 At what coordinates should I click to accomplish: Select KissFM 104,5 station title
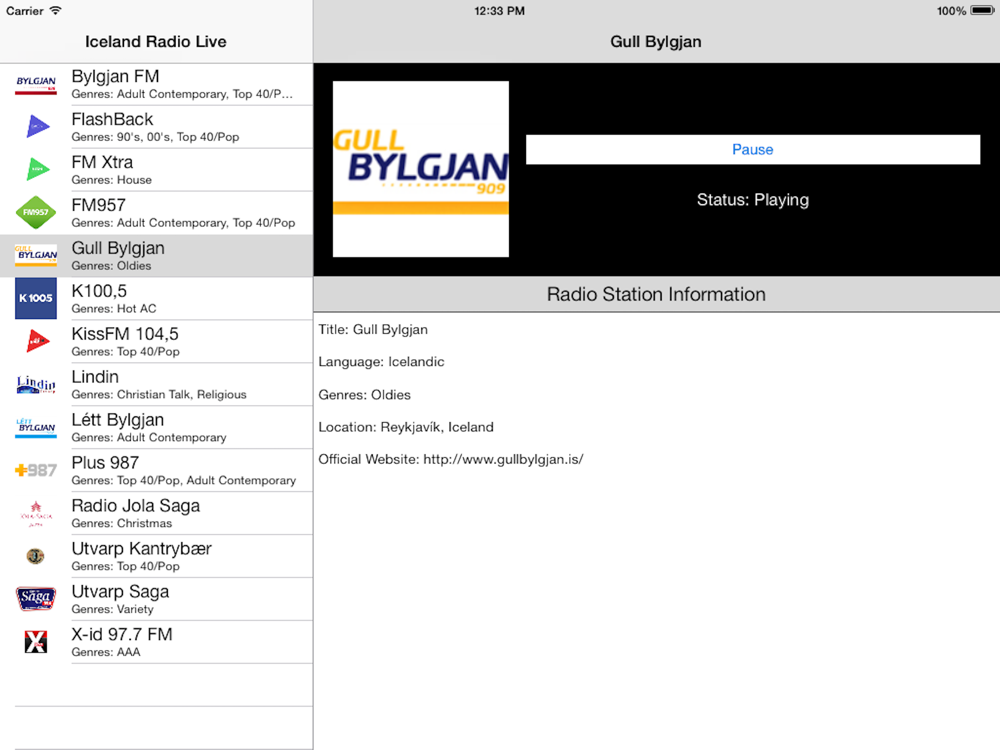[x=125, y=334]
